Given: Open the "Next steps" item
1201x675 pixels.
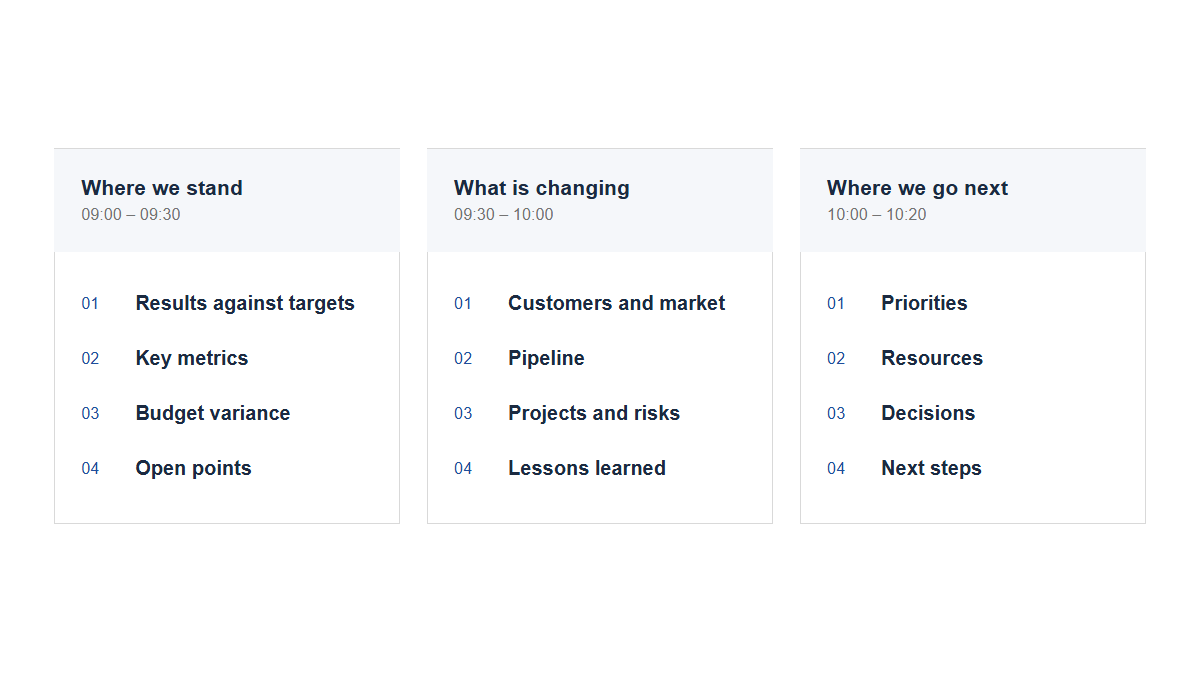Looking at the screenshot, I should [931, 468].
